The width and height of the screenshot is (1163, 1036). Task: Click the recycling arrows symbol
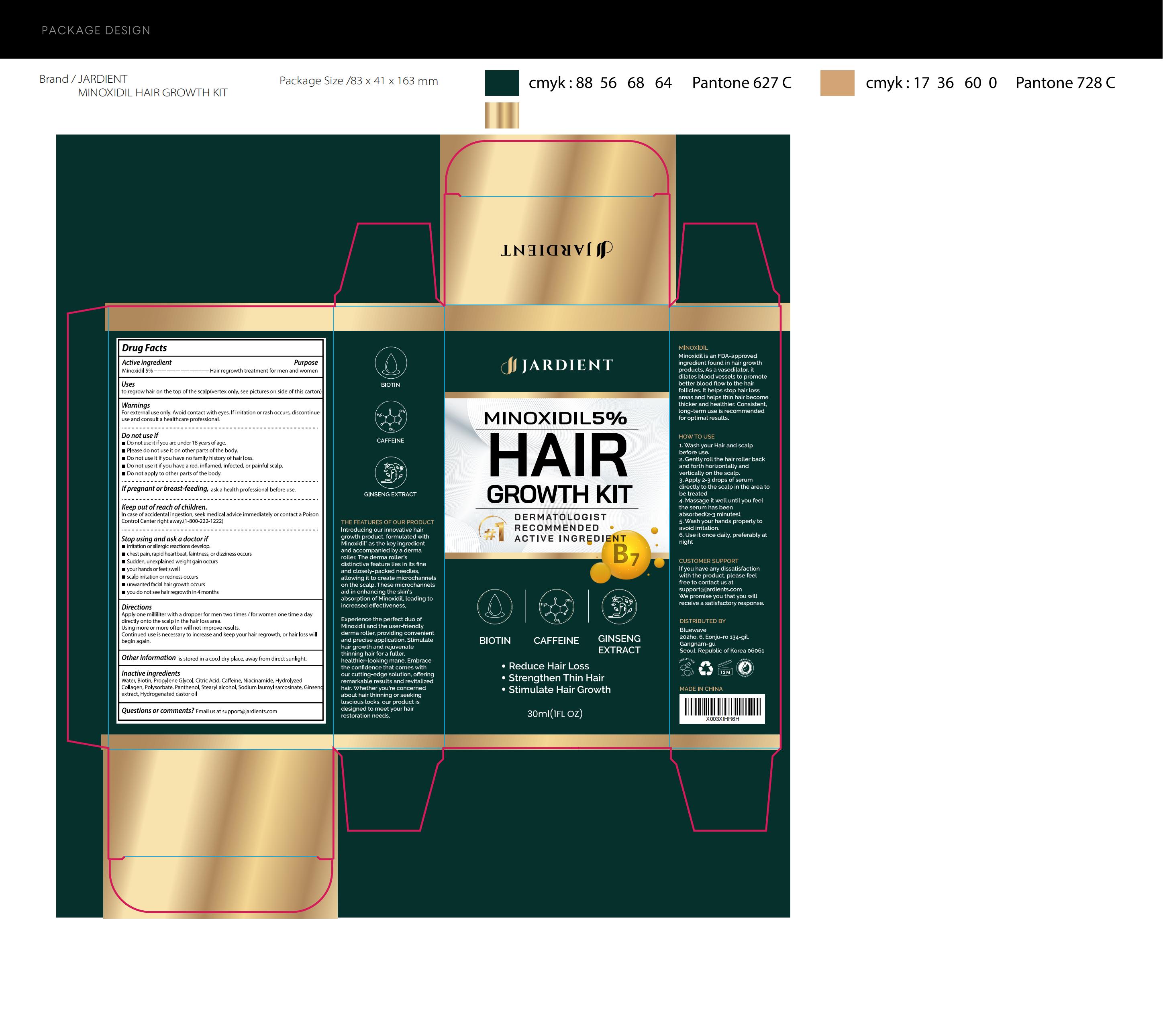[706, 668]
